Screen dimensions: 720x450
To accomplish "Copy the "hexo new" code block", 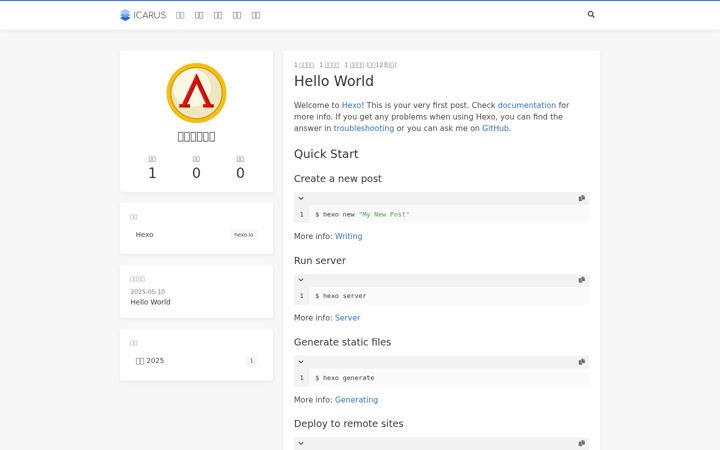I will tap(581, 198).
